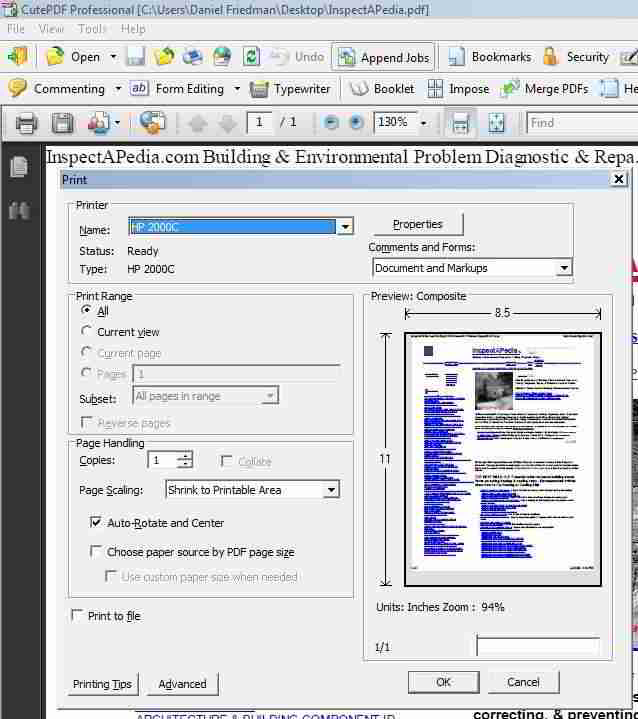Click the fit width page icon
Screen dimensions: 638x719
click(460, 123)
